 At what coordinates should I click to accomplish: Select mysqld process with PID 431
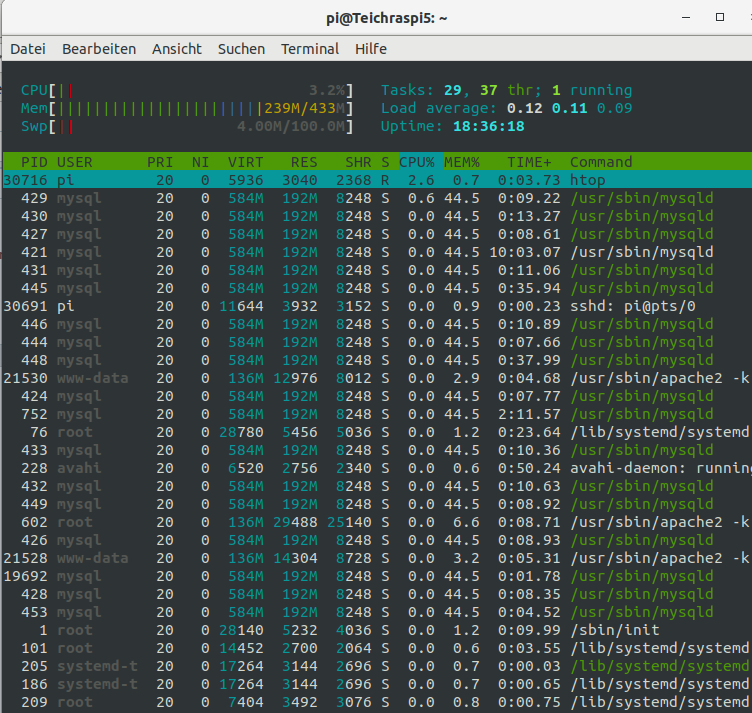click(377, 270)
